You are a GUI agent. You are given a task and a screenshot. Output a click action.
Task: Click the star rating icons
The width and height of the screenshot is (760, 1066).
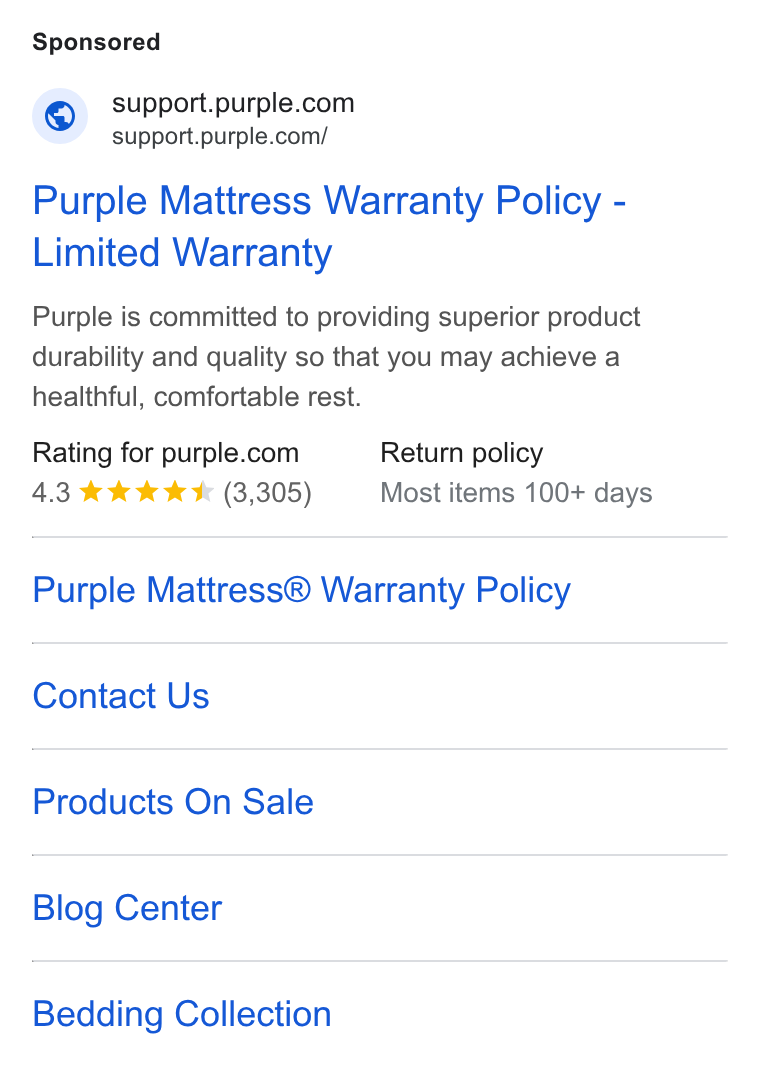[x=146, y=492]
